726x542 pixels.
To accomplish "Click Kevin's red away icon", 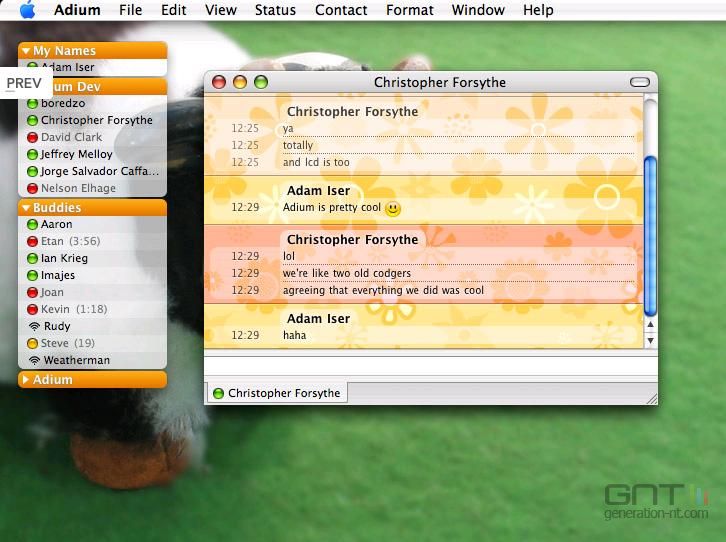I will 32,309.
